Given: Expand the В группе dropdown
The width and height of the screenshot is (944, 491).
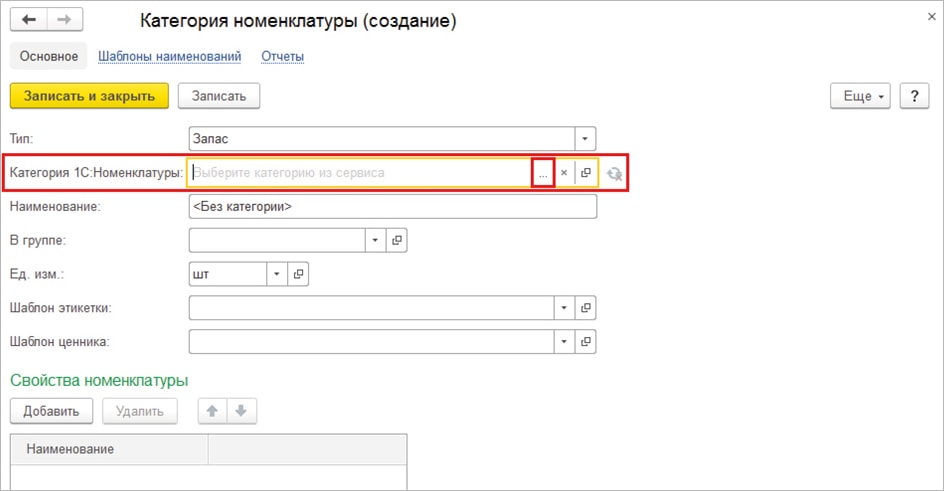Looking at the screenshot, I should click(x=376, y=241).
